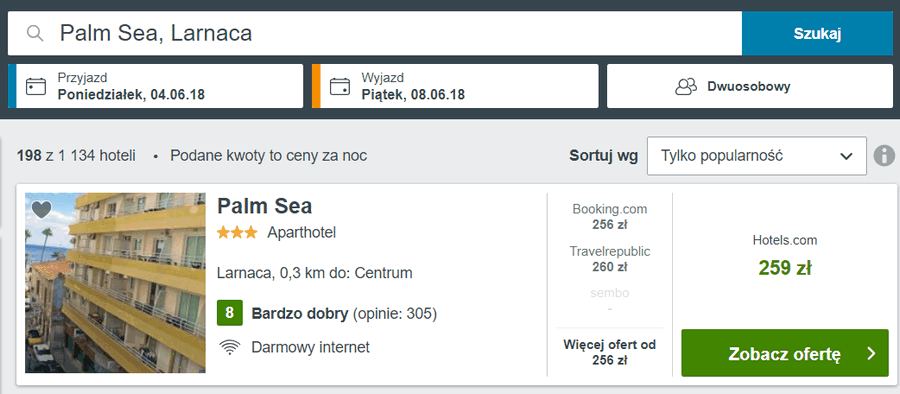Select the Travelrepublic 260 zł offer
The width and height of the screenshot is (900, 394).
610,259
